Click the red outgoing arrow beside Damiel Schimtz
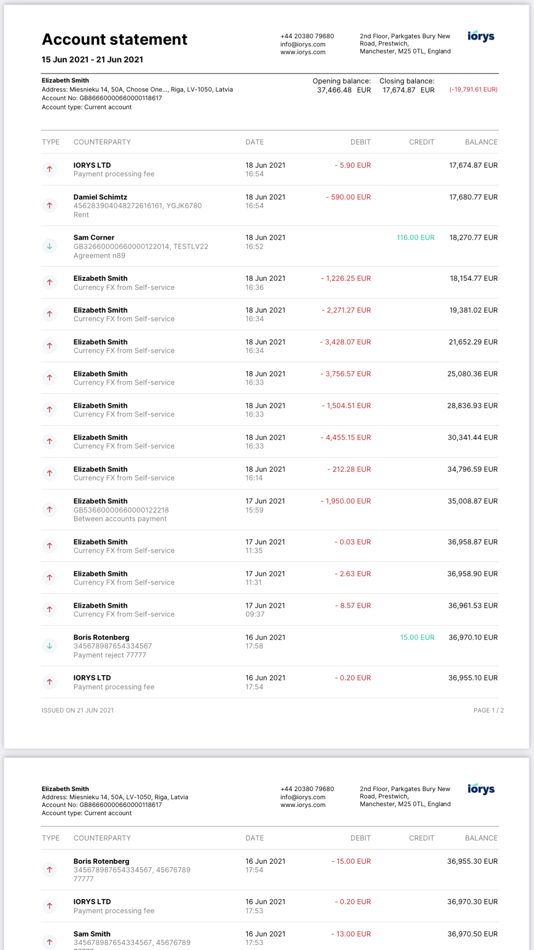This screenshot has height=950, width=534. click(x=50, y=205)
